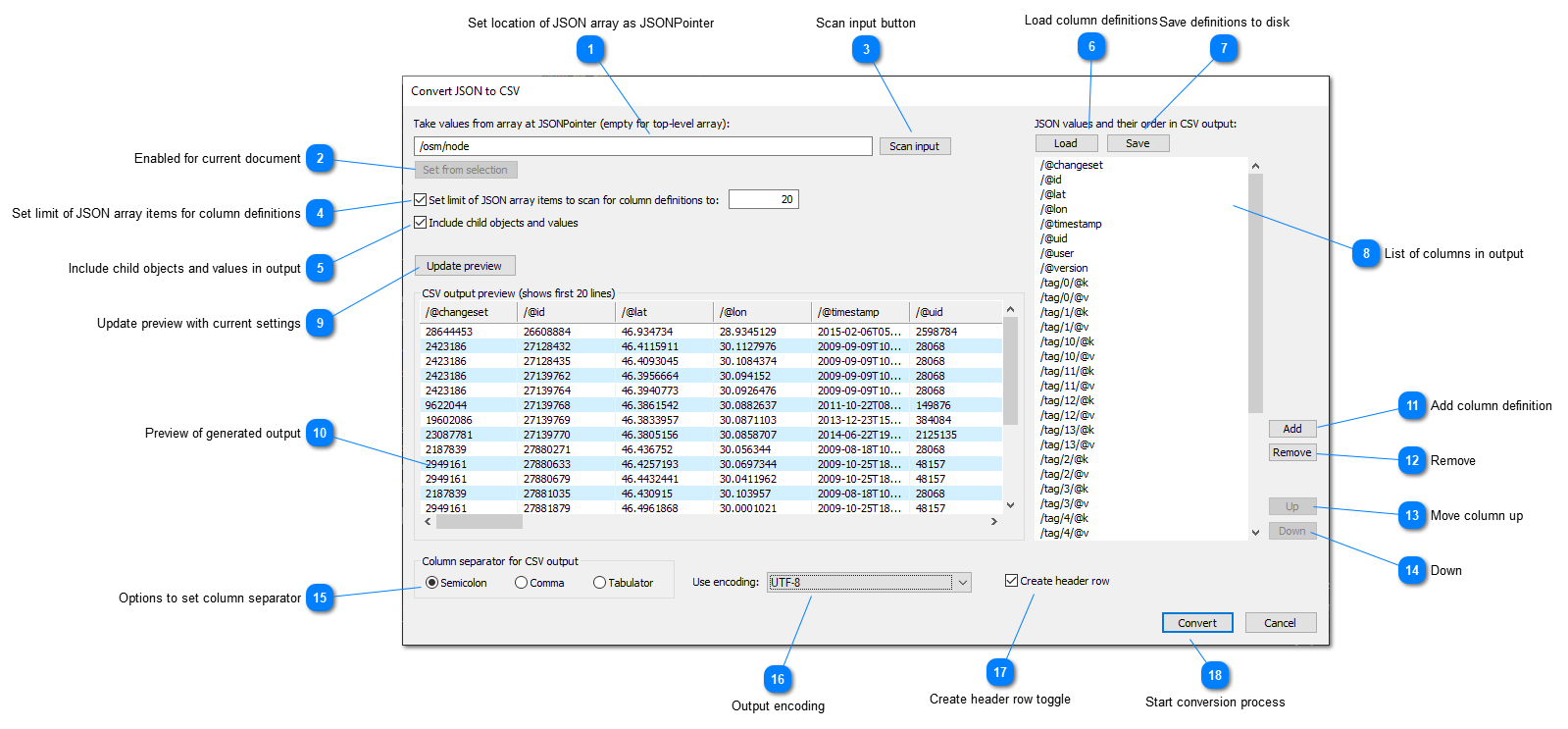Click the scroll up arrow of columns list
Image resolution: width=1568 pixels, height=729 pixels.
coord(1255,166)
